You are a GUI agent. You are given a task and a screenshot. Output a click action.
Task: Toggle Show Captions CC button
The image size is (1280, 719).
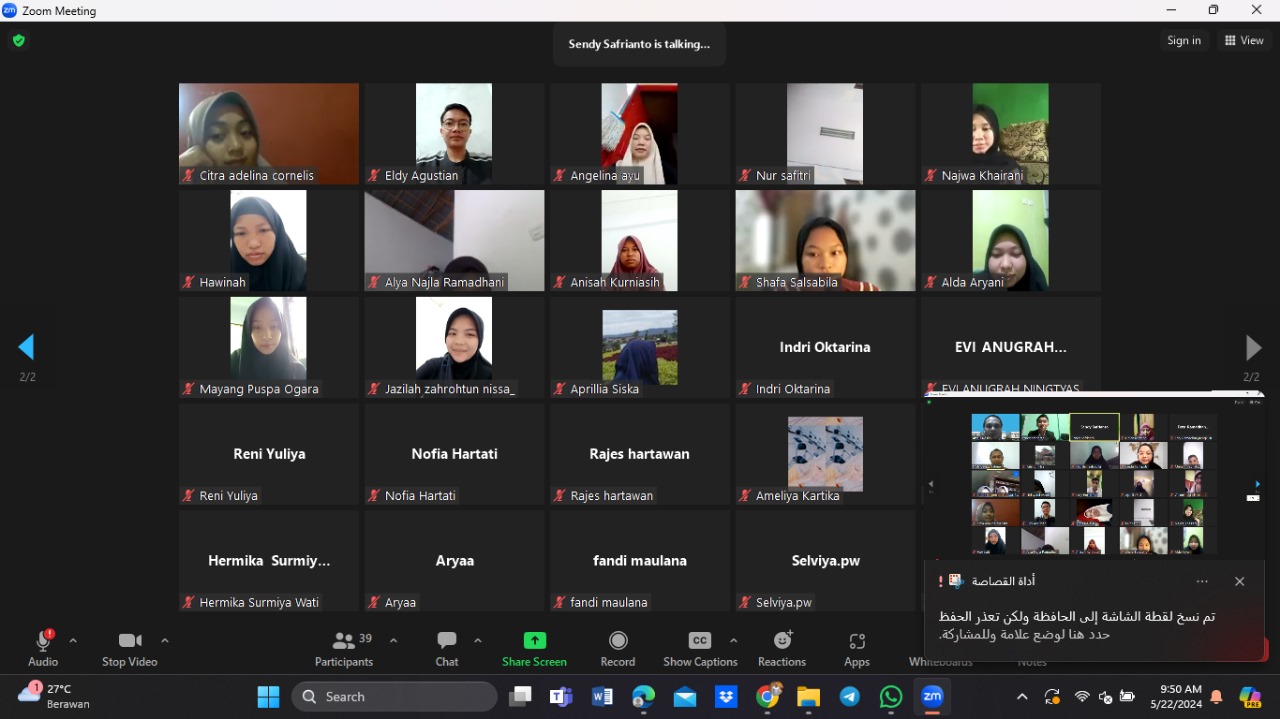(700, 648)
